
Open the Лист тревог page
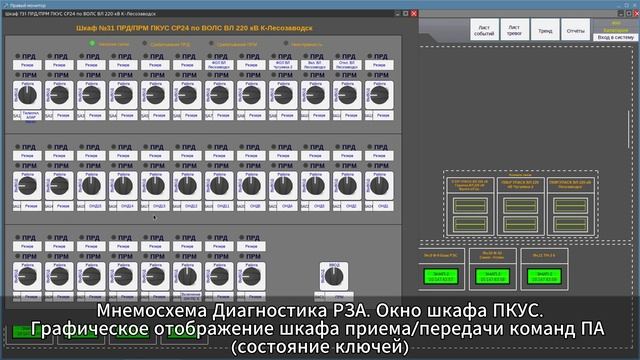(x=514, y=29)
